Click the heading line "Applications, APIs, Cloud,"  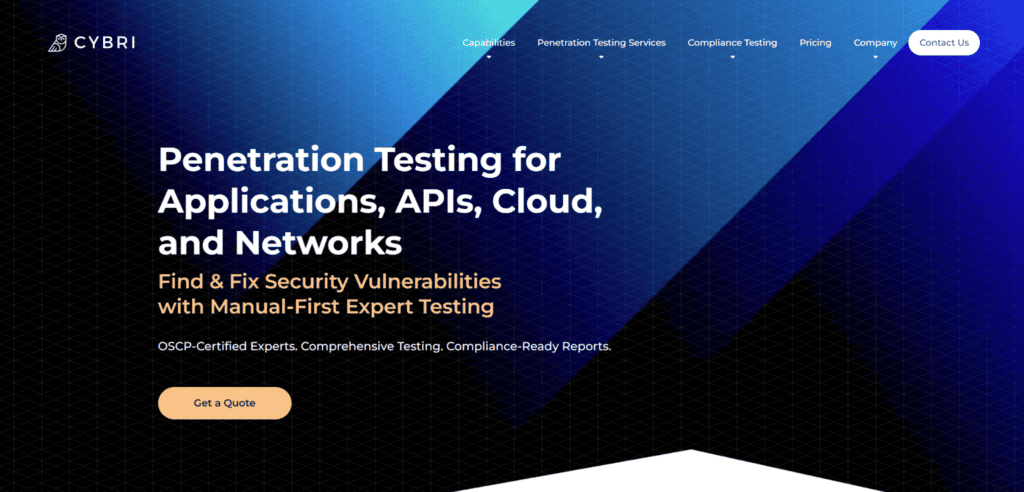tap(380, 202)
